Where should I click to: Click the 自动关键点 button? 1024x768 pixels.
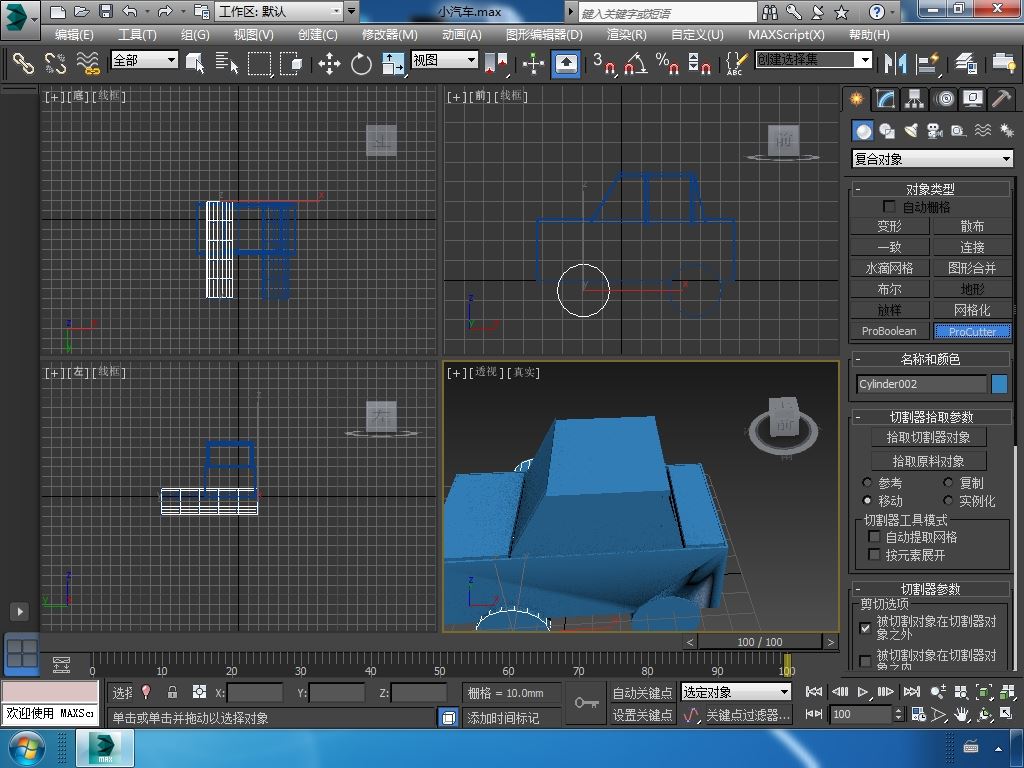(x=643, y=692)
